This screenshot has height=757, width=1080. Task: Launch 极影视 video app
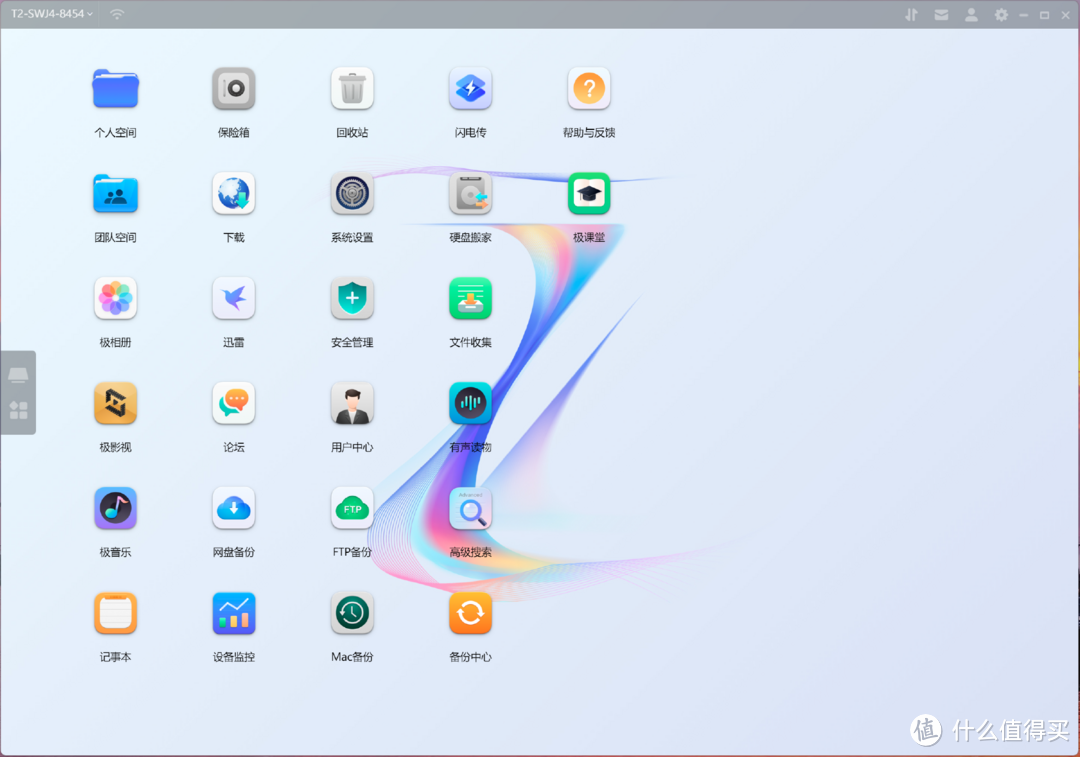(115, 404)
